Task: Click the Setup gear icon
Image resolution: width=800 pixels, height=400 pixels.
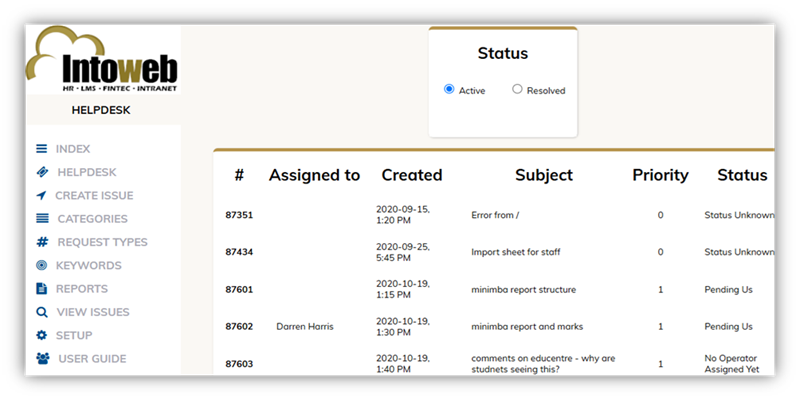Action: 41,335
